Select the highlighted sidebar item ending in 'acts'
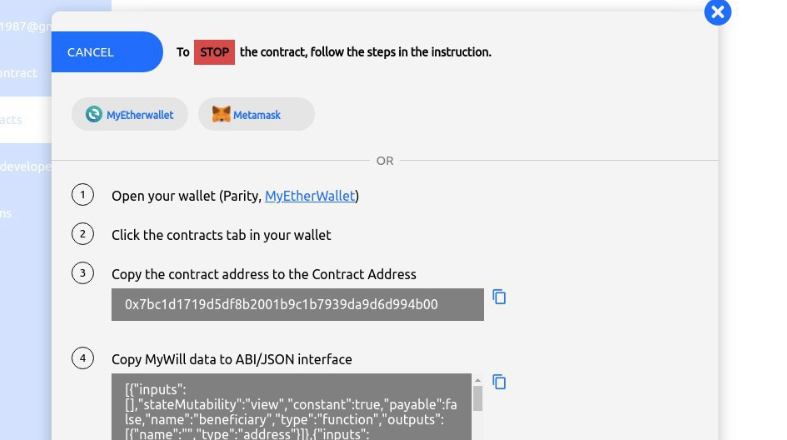Viewport: 787px width, 440px height. click(x=26, y=119)
